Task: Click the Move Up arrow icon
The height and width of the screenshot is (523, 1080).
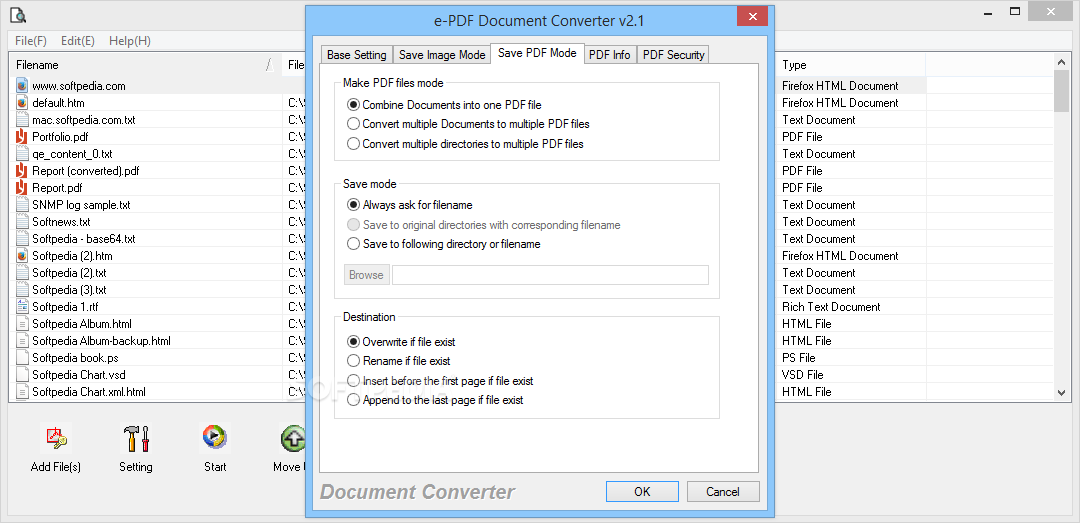Action: pyautogui.click(x=294, y=438)
